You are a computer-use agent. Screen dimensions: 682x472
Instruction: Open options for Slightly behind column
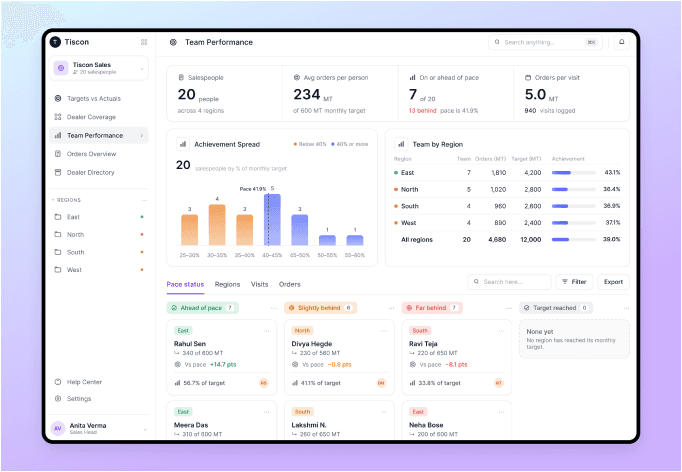pos(391,308)
